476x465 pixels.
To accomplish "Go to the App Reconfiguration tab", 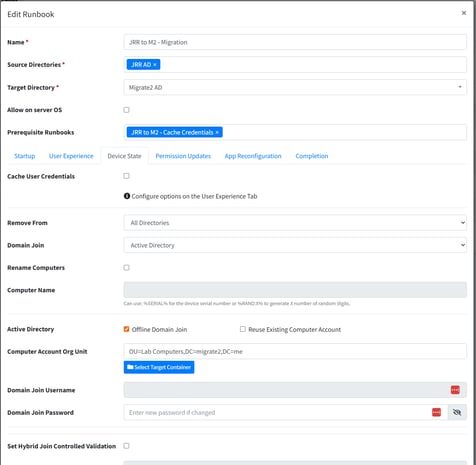I will point(253,156).
